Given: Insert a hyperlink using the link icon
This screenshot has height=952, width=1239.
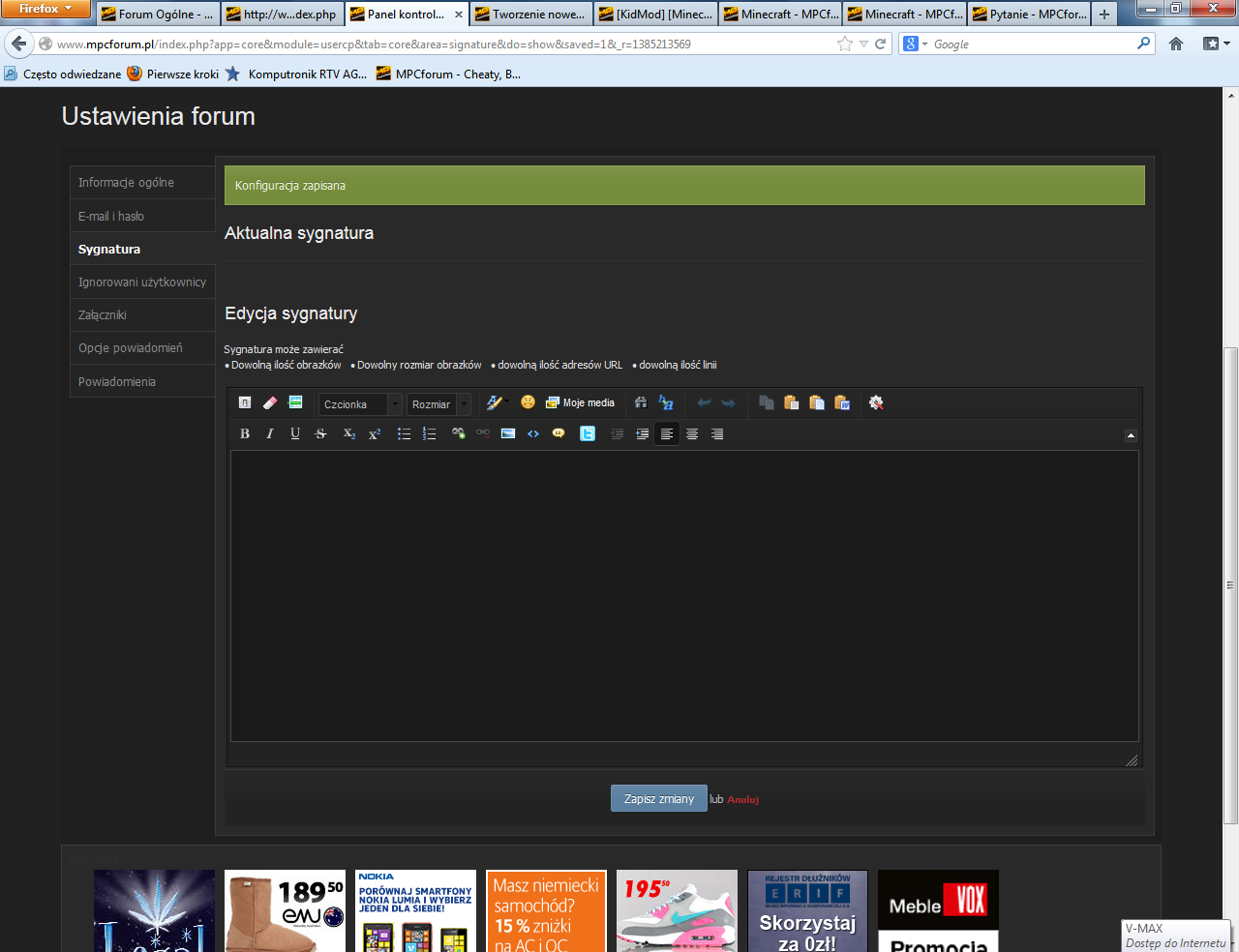Looking at the screenshot, I should (x=458, y=434).
